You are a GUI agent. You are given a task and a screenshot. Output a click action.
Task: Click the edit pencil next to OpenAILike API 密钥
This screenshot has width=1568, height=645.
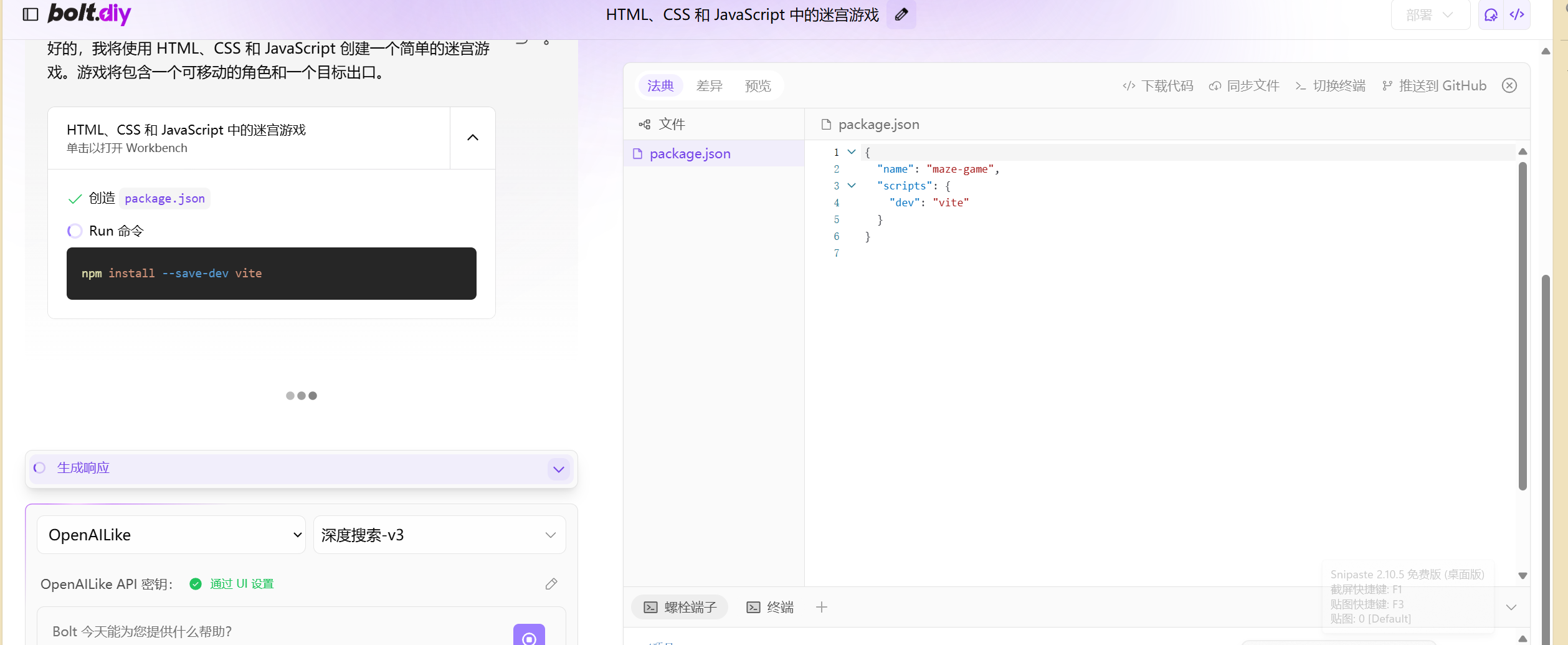click(551, 584)
